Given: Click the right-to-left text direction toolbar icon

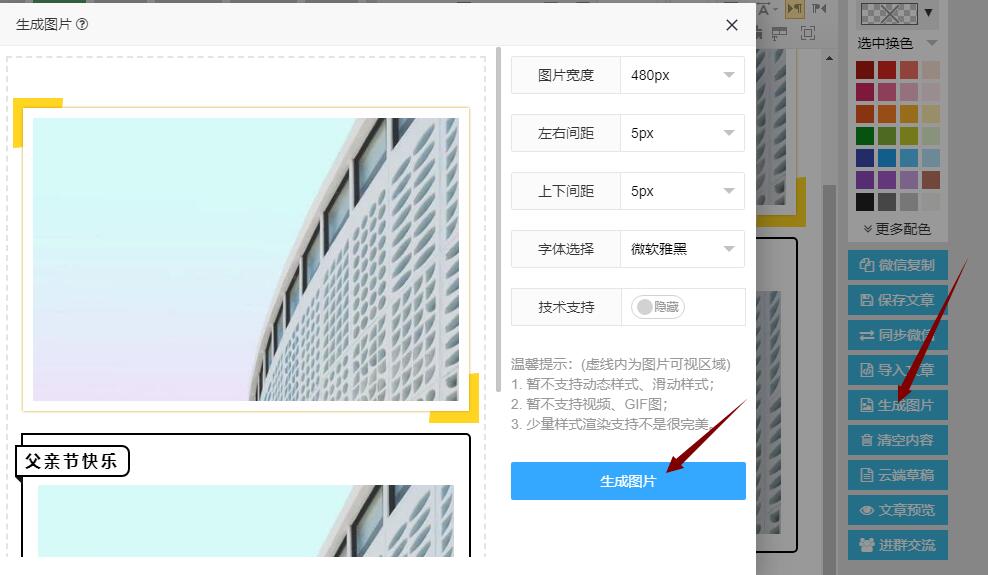Looking at the screenshot, I should [819, 9].
